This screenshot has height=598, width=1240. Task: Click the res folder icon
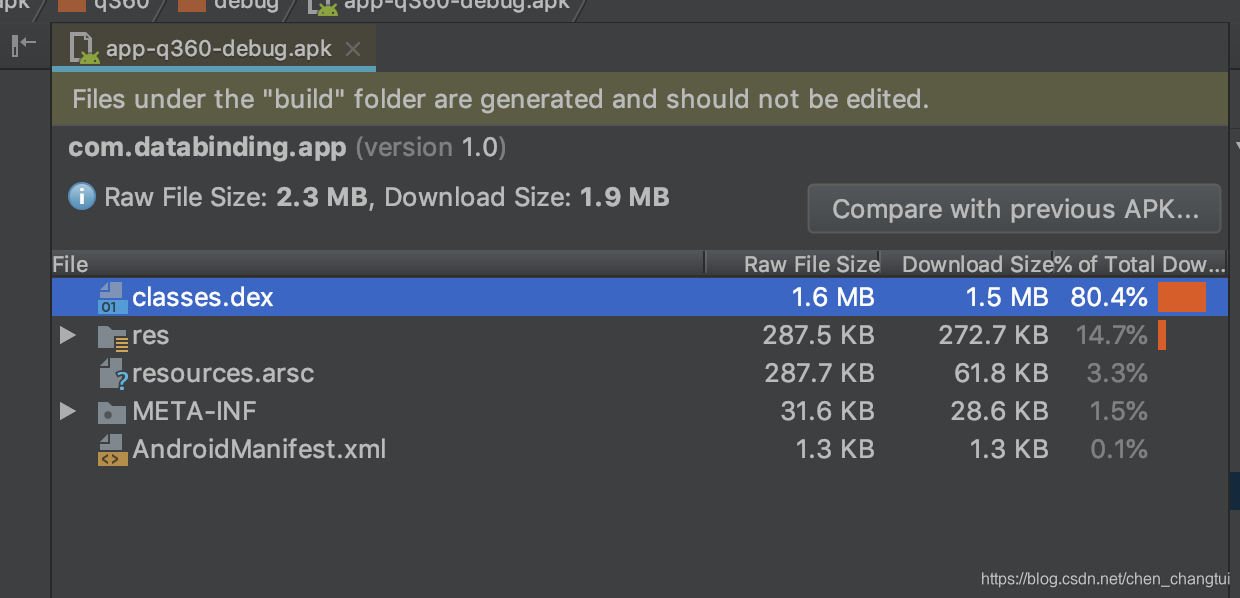click(x=113, y=336)
